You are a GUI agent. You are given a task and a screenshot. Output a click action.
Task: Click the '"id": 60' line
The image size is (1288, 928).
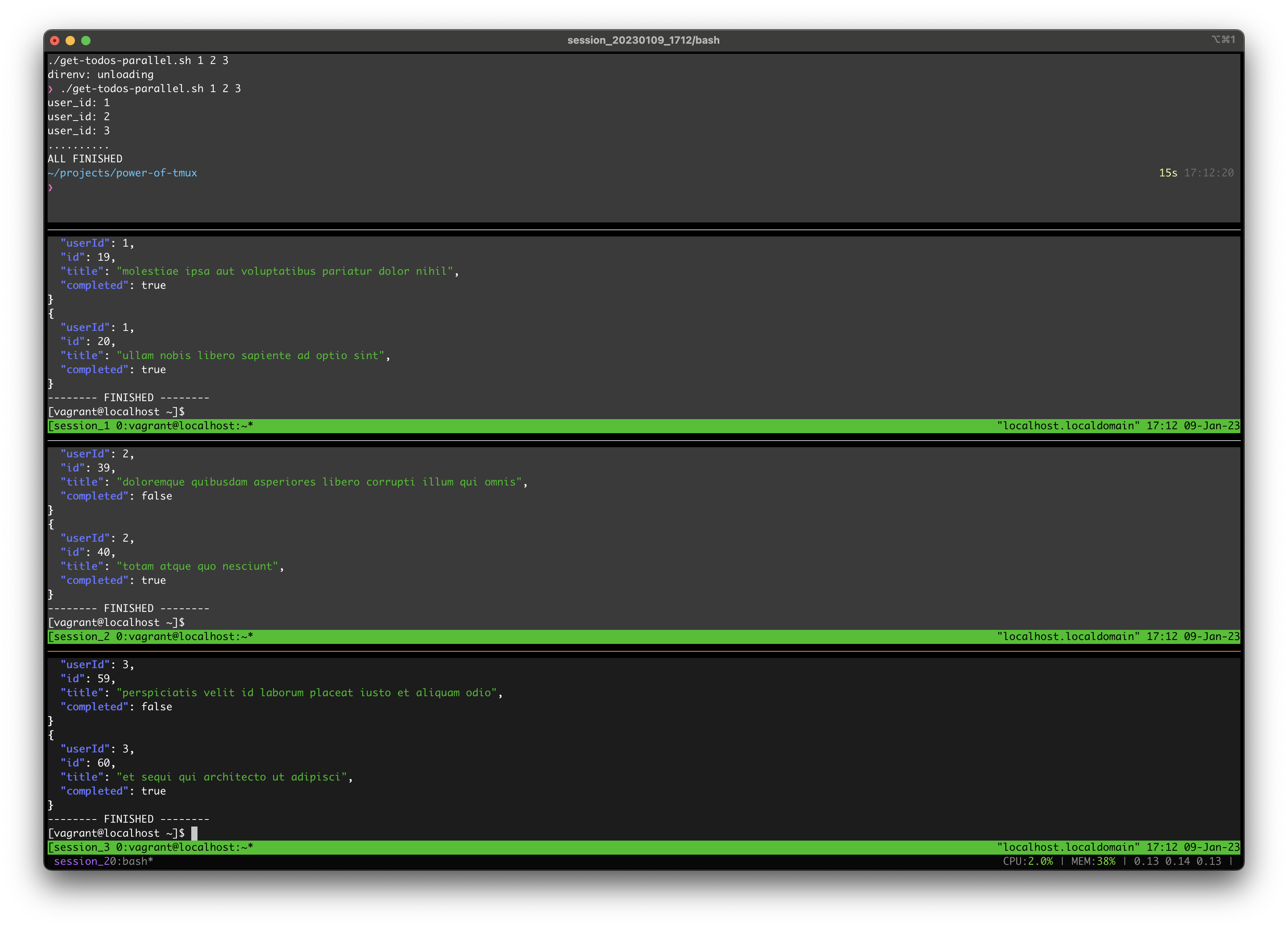[x=88, y=763]
